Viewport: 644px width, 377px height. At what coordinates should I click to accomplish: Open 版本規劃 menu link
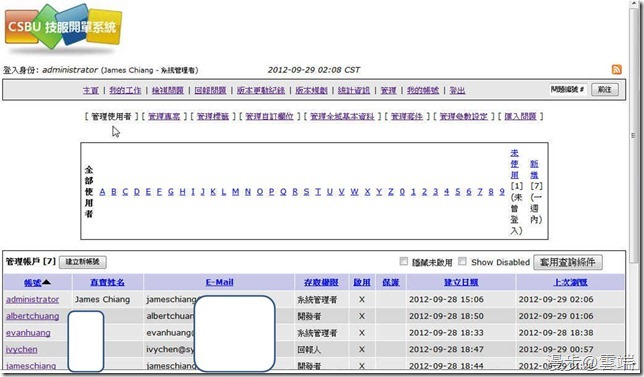pos(311,90)
